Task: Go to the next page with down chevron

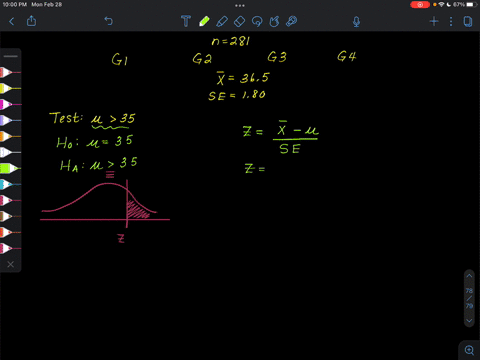Action: tap(469, 321)
